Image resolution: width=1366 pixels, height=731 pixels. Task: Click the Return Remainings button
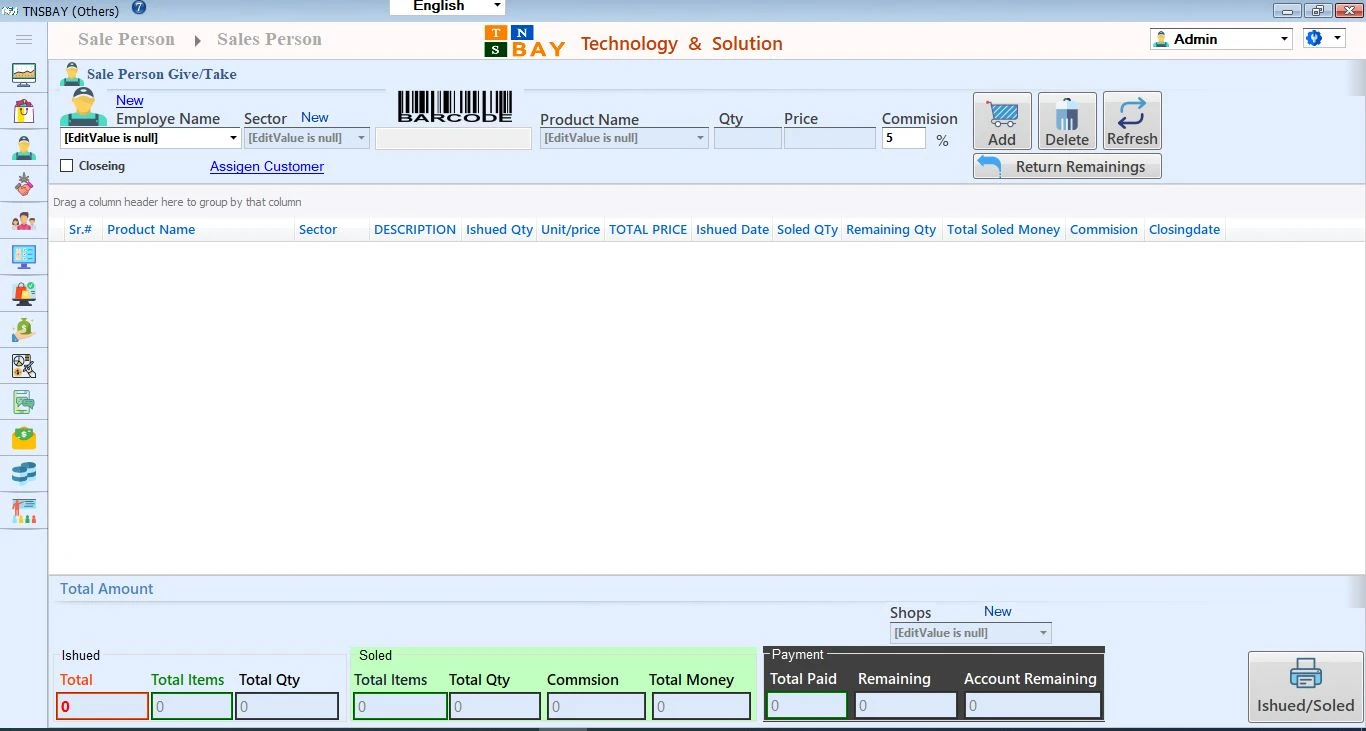coord(1067,167)
